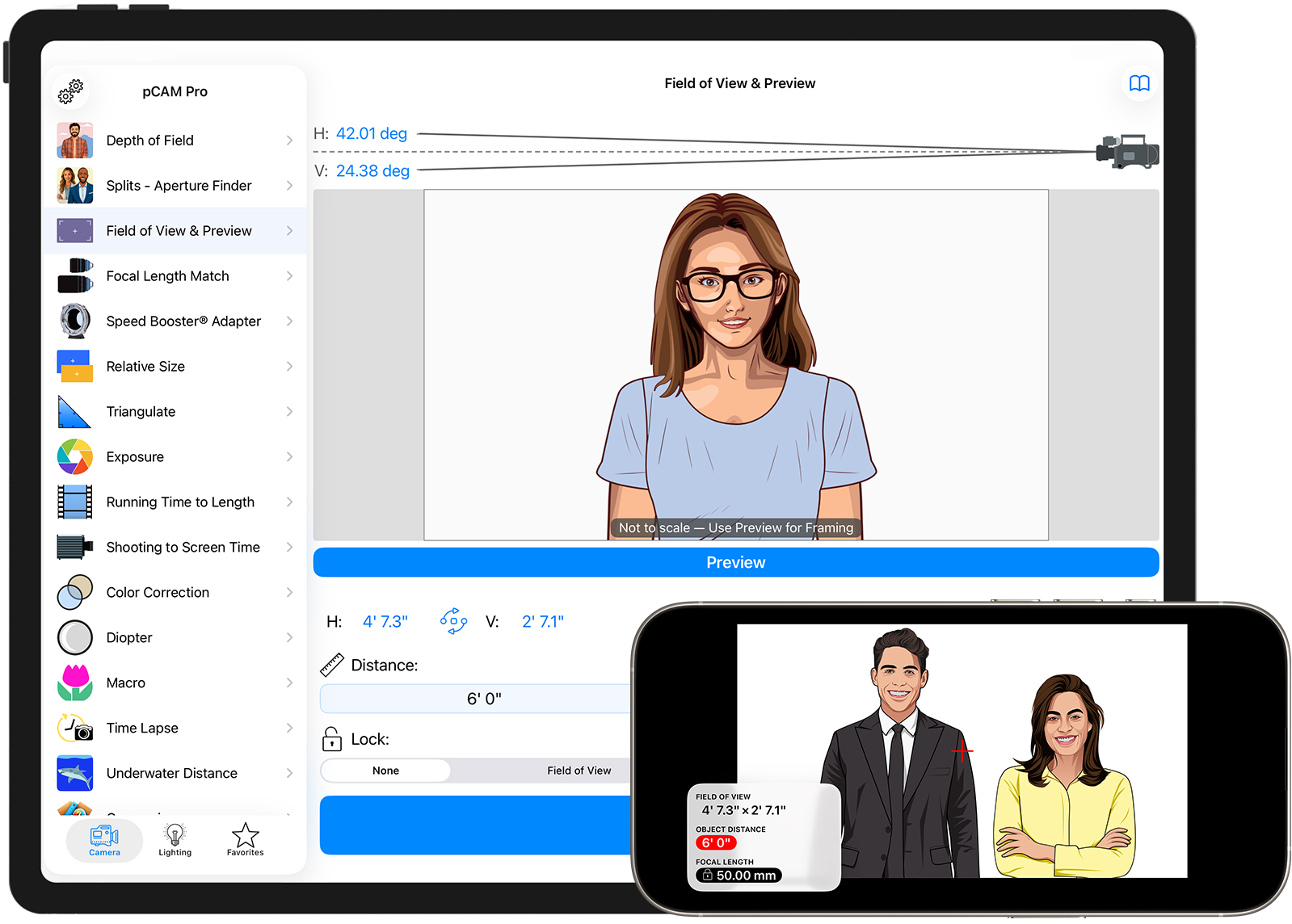This screenshot has width=1292, height=924.
Task: Click the ruler icon beside Distance
Action: coord(332,665)
